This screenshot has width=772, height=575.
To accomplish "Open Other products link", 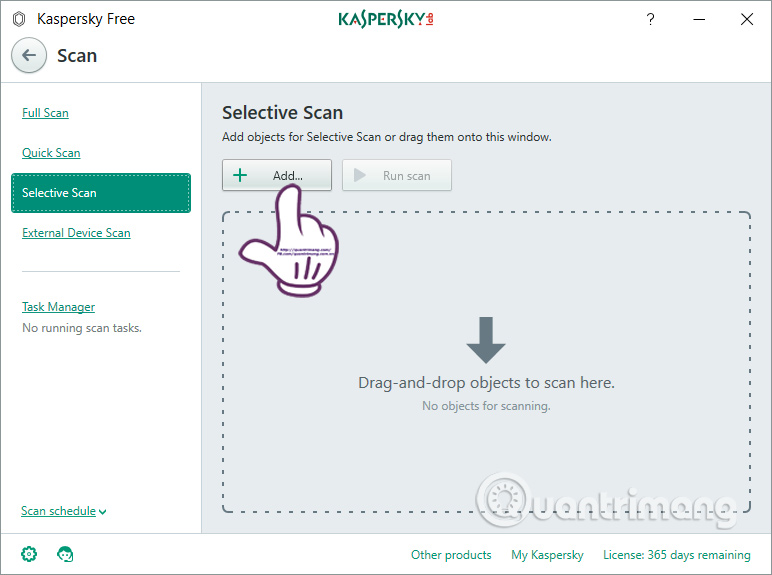I will pyautogui.click(x=451, y=555).
